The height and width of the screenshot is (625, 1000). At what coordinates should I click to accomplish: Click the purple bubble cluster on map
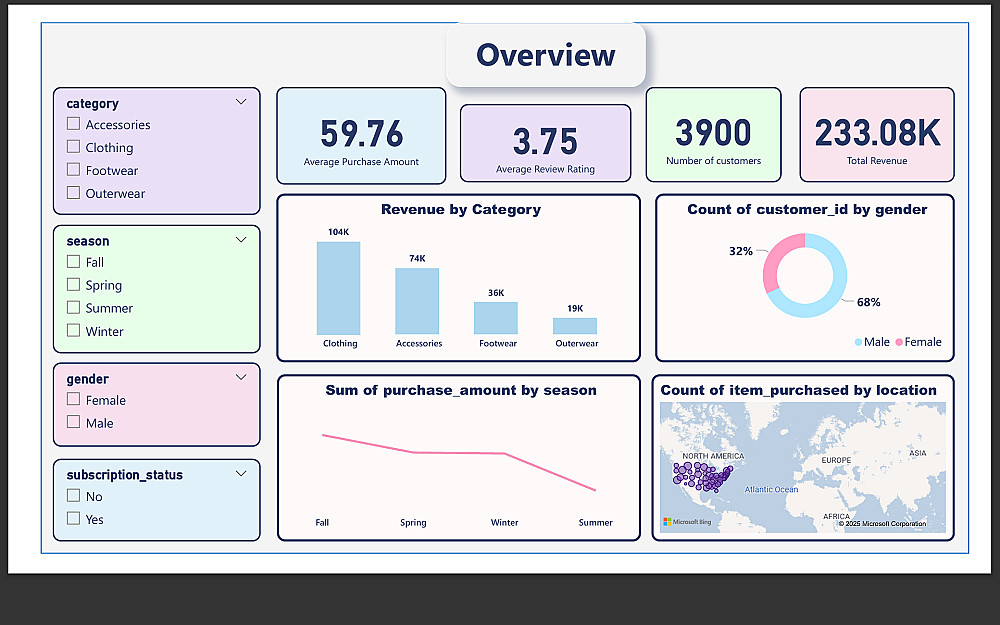pyautogui.click(x=702, y=477)
